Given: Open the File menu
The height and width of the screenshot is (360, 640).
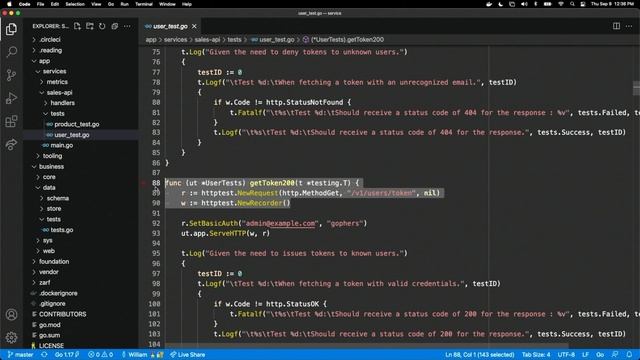Looking at the screenshot, I should tap(40, 4).
